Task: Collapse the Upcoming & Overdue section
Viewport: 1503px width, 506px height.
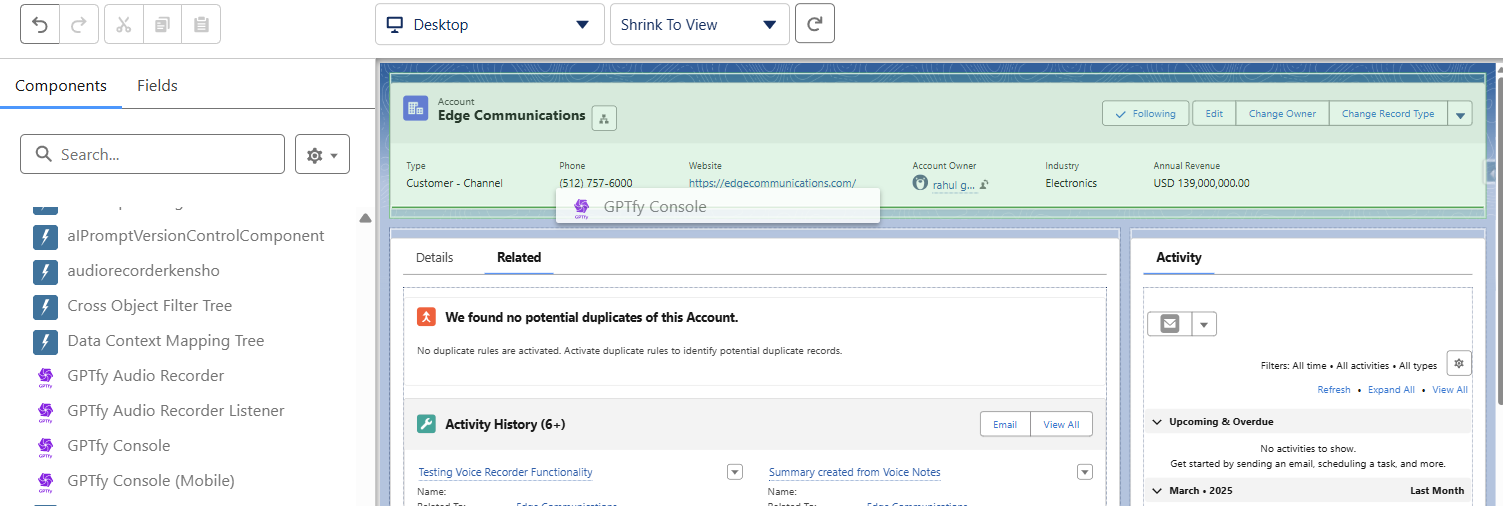Action: [1158, 422]
